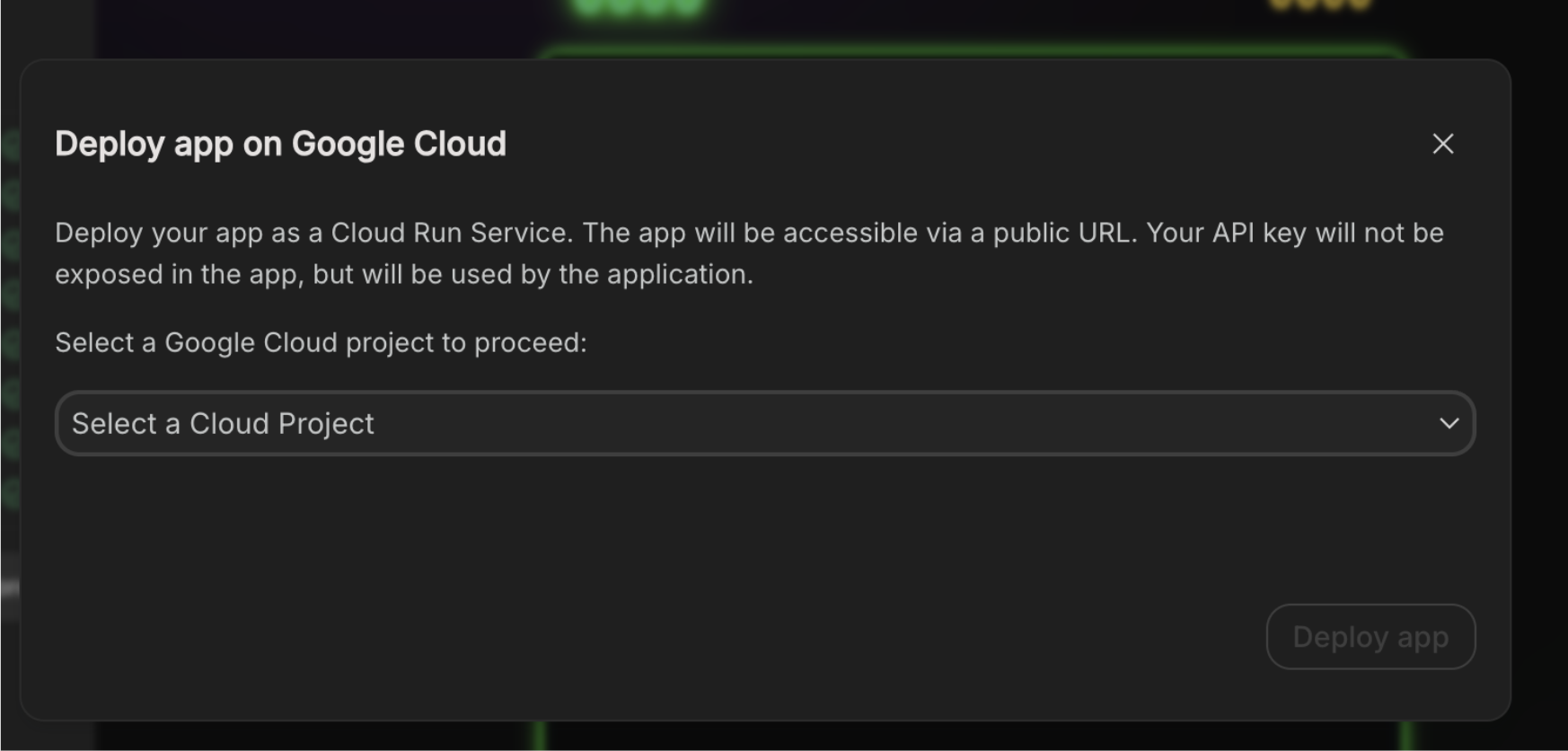Click the green vertical line below the dialog's left side
The width and height of the screenshot is (1568, 751).
click(x=539, y=736)
